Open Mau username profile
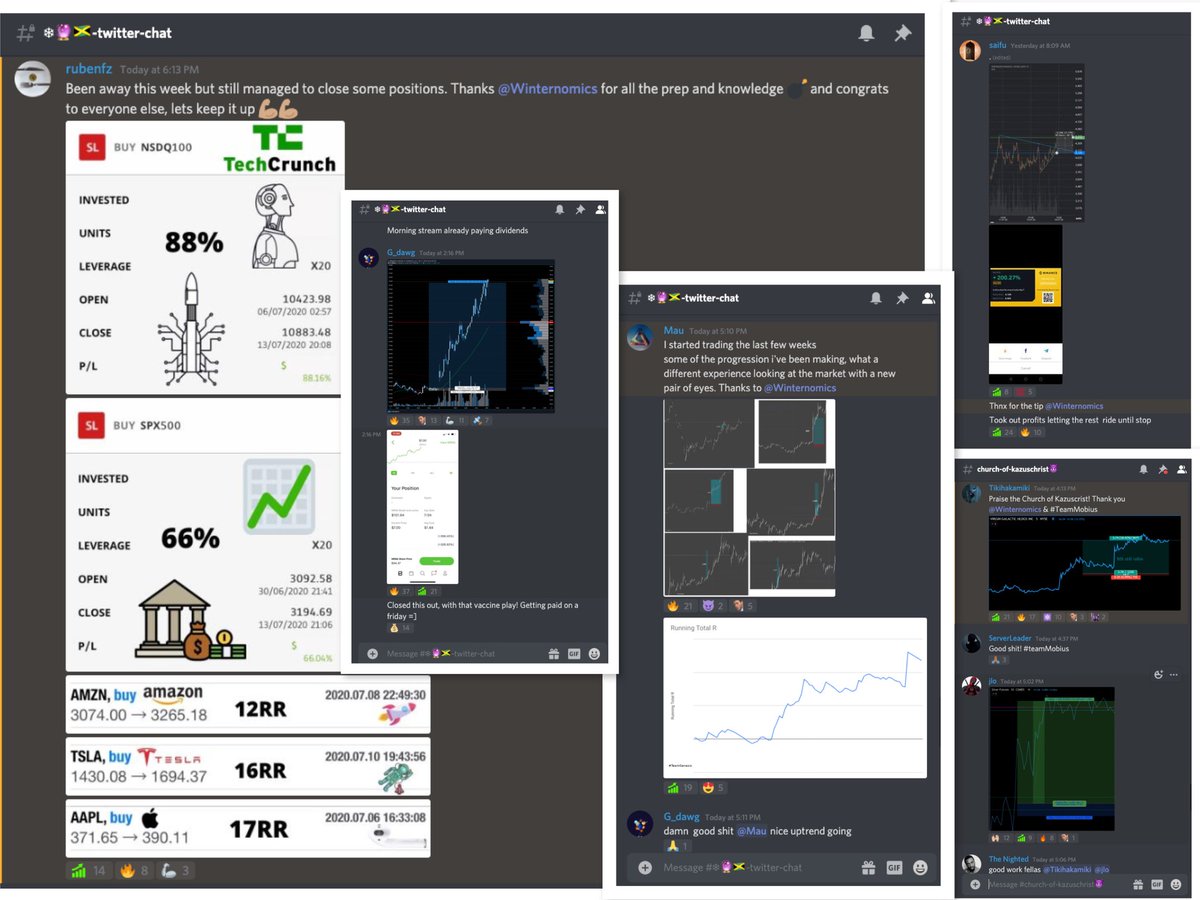Image resolution: width=1200 pixels, height=900 pixels. coord(674,331)
